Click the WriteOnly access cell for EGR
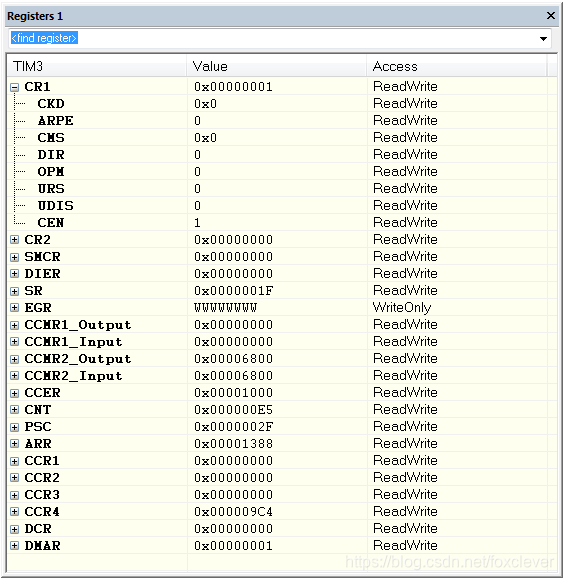Viewport: 564px width, 580px height. 402,308
